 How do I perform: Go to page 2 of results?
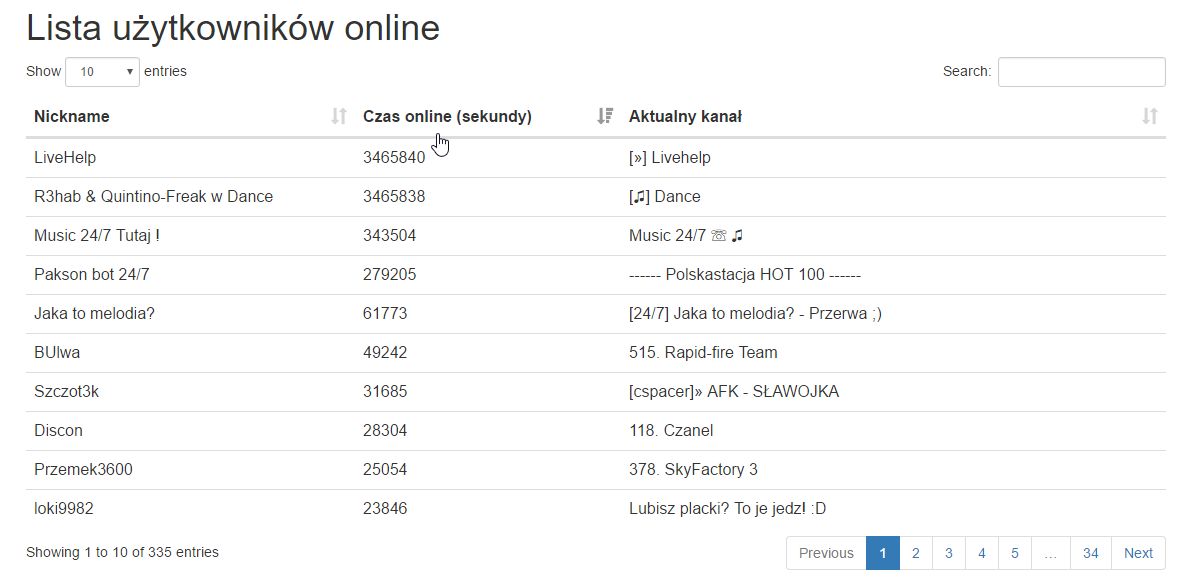point(915,553)
